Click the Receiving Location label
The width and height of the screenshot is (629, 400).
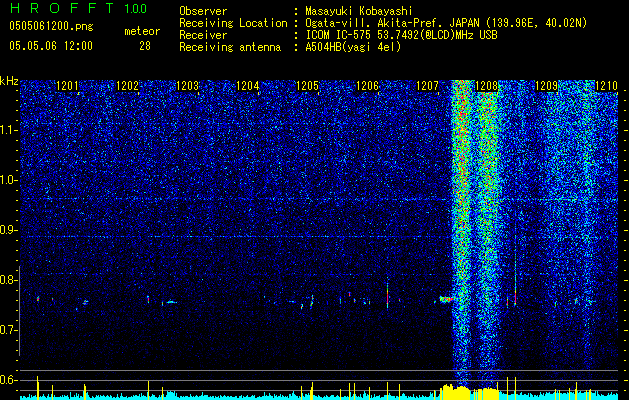tap(233, 23)
